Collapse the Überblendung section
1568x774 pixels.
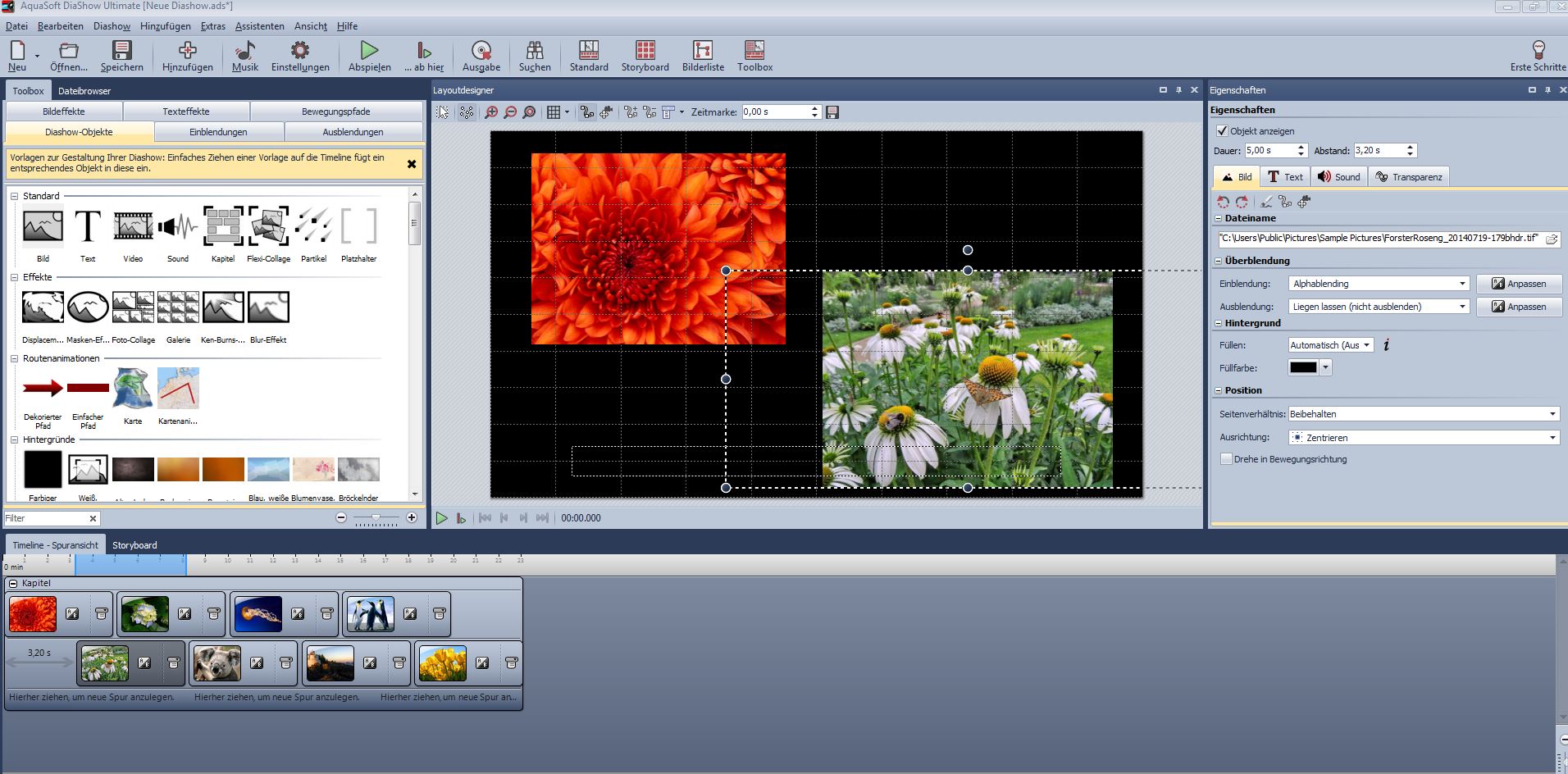click(1218, 261)
